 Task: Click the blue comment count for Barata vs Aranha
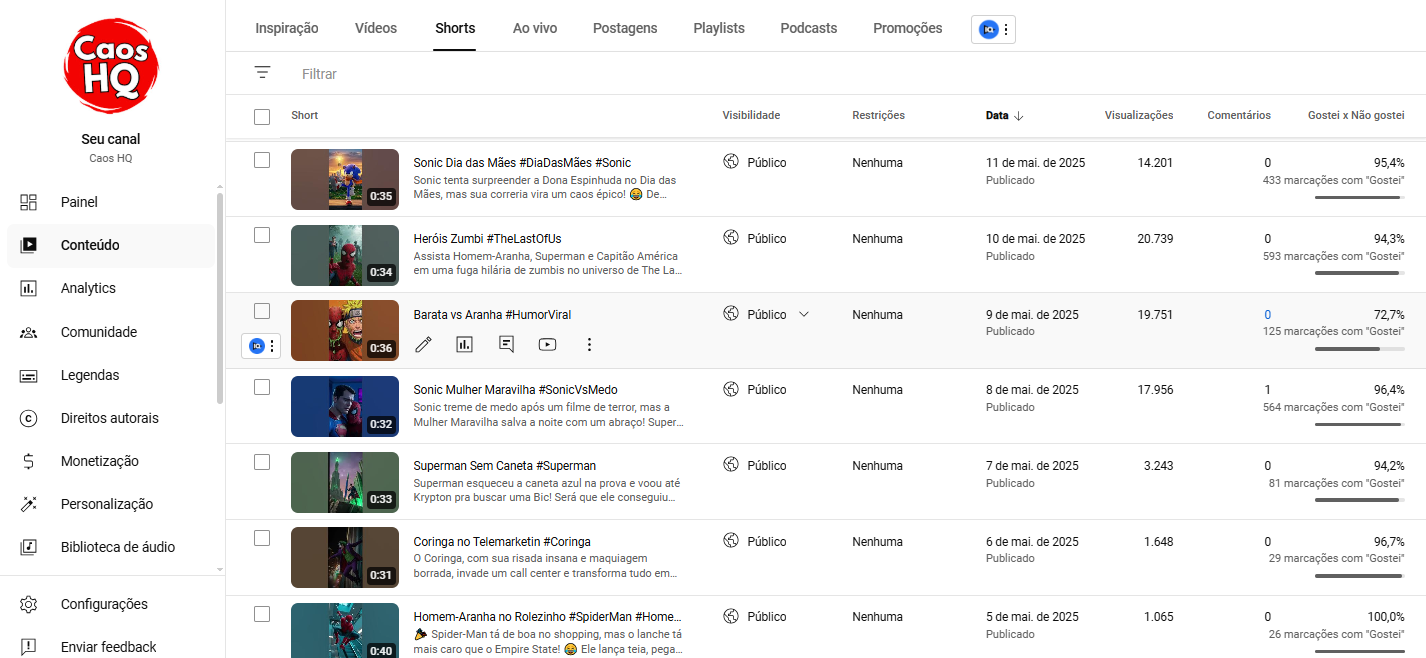click(x=1267, y=314)
